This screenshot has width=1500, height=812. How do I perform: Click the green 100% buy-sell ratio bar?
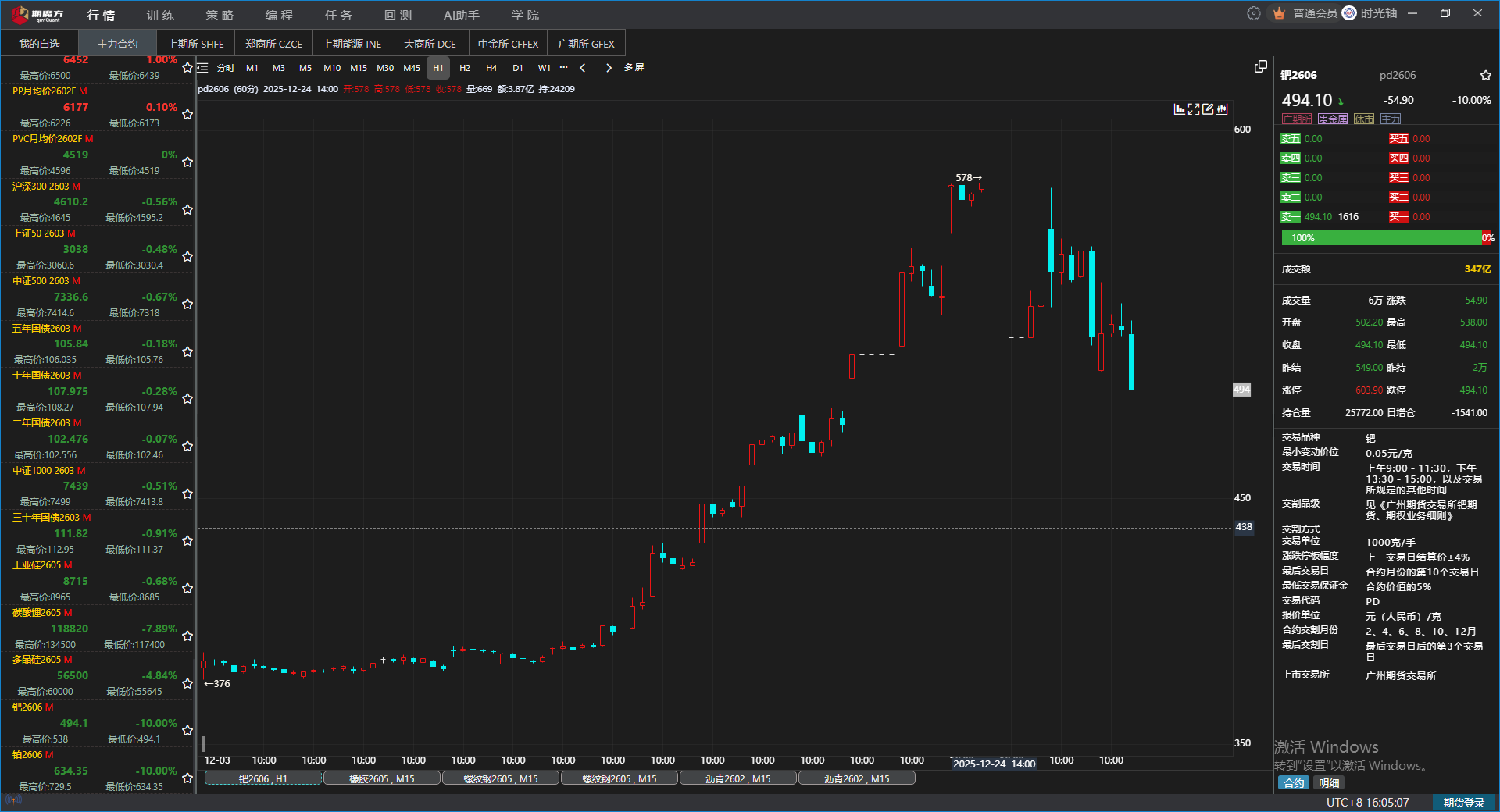tap(1380, 238)
